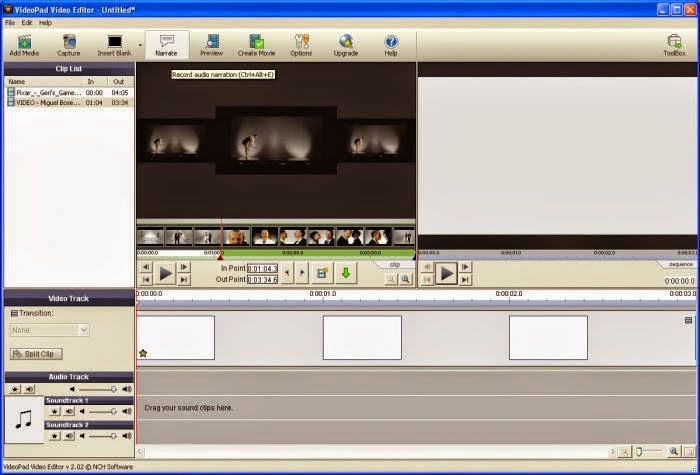Image resolution: width=700 pixels, height=475 pixels.
Task: Switch to the clip tab
Action: point(395,265)
